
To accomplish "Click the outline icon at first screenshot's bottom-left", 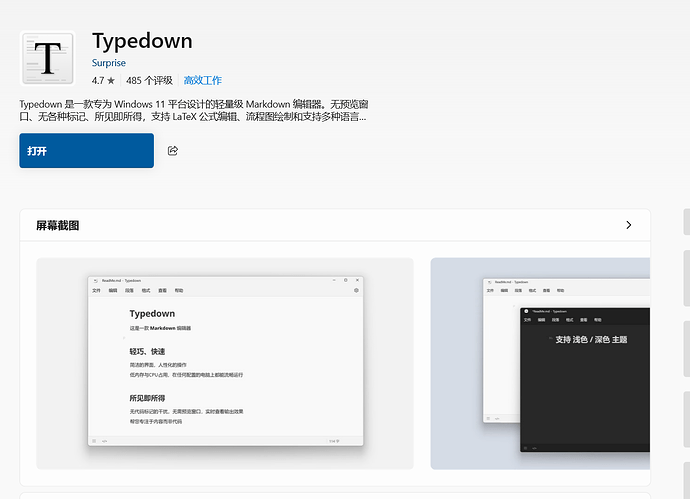I will tap(94, 441).
